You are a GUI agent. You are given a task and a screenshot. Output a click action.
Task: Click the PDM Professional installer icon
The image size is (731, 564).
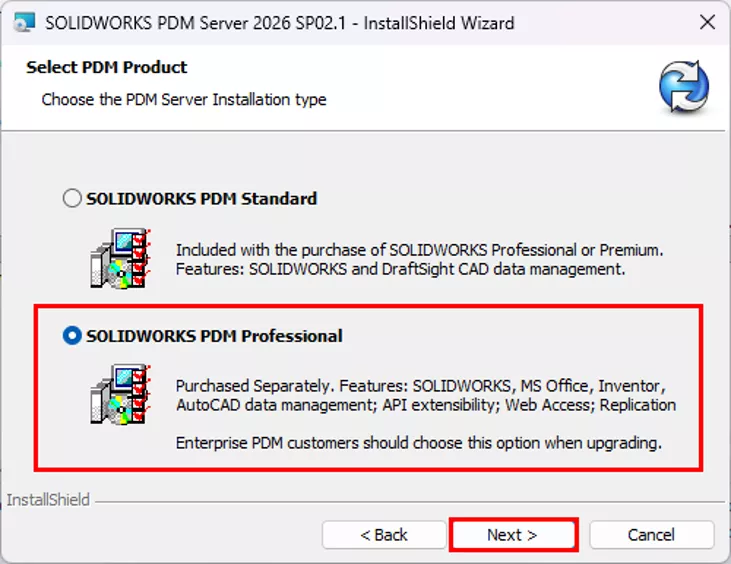click(x=121, y=394)
